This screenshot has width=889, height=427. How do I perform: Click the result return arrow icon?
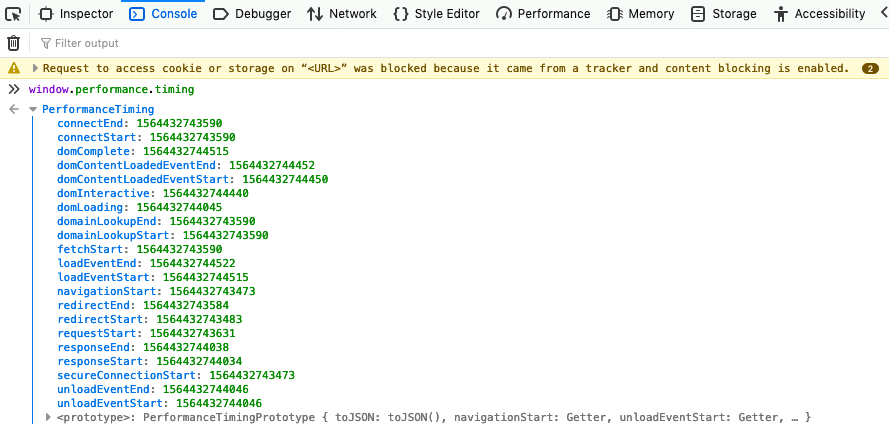(13, 109)
